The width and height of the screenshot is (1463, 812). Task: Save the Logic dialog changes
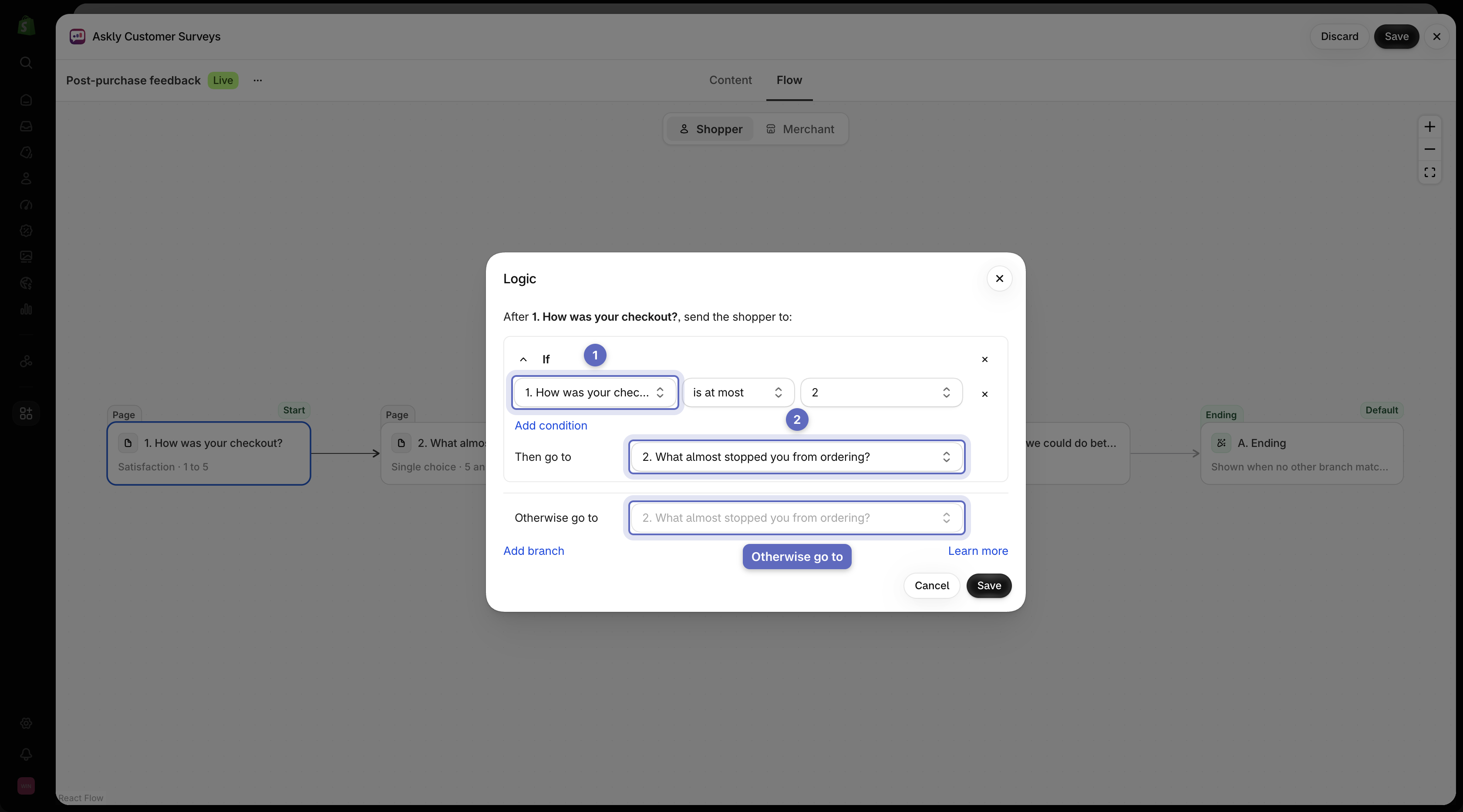[x=989, y=586]
